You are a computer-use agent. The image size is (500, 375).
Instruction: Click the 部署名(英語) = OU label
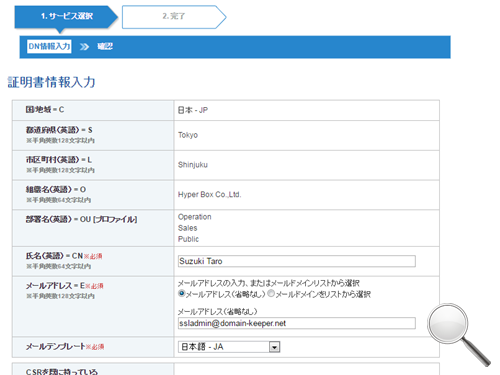pyautogui.click(x=81, y=219)
